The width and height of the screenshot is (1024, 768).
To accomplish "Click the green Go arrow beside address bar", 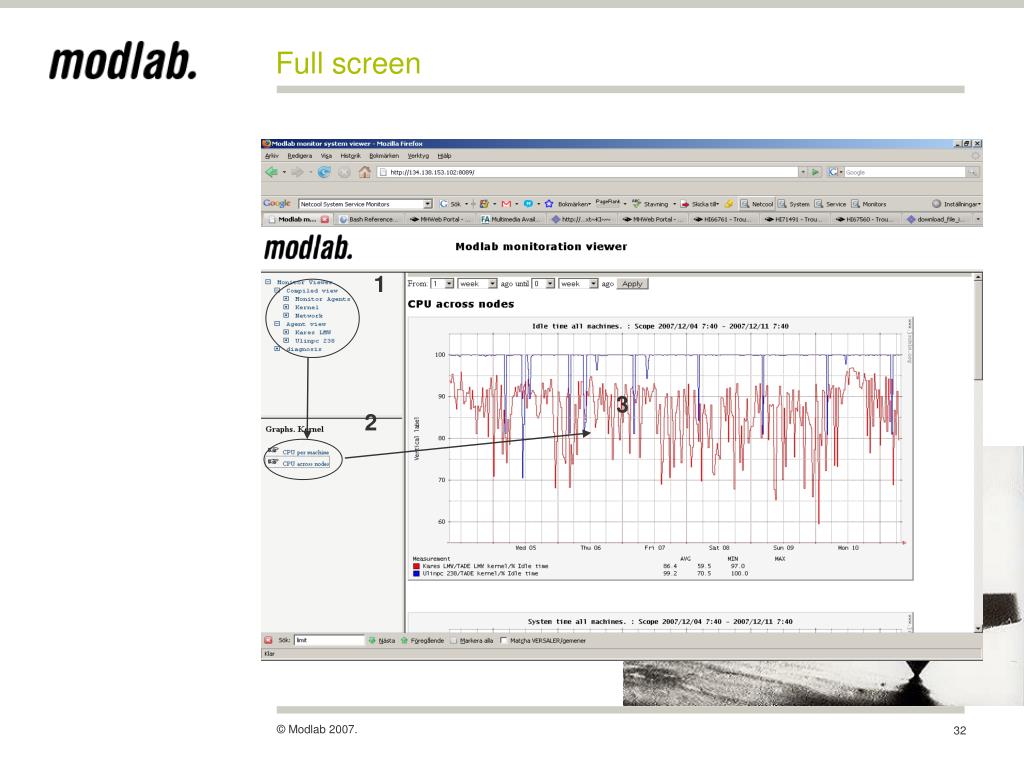I will point(815,172).
